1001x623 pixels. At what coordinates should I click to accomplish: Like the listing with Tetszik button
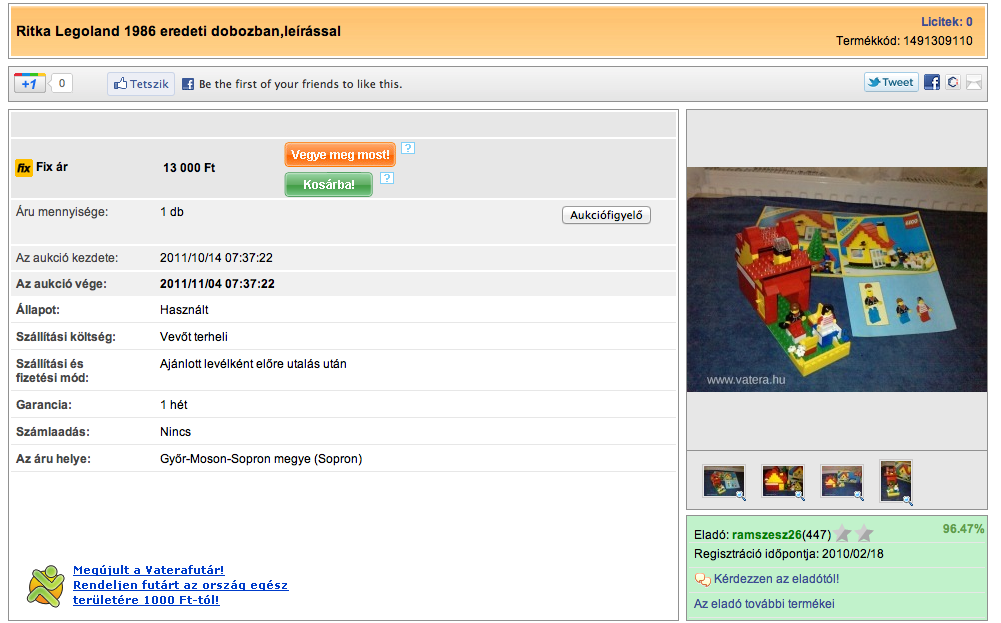(141, 84)
